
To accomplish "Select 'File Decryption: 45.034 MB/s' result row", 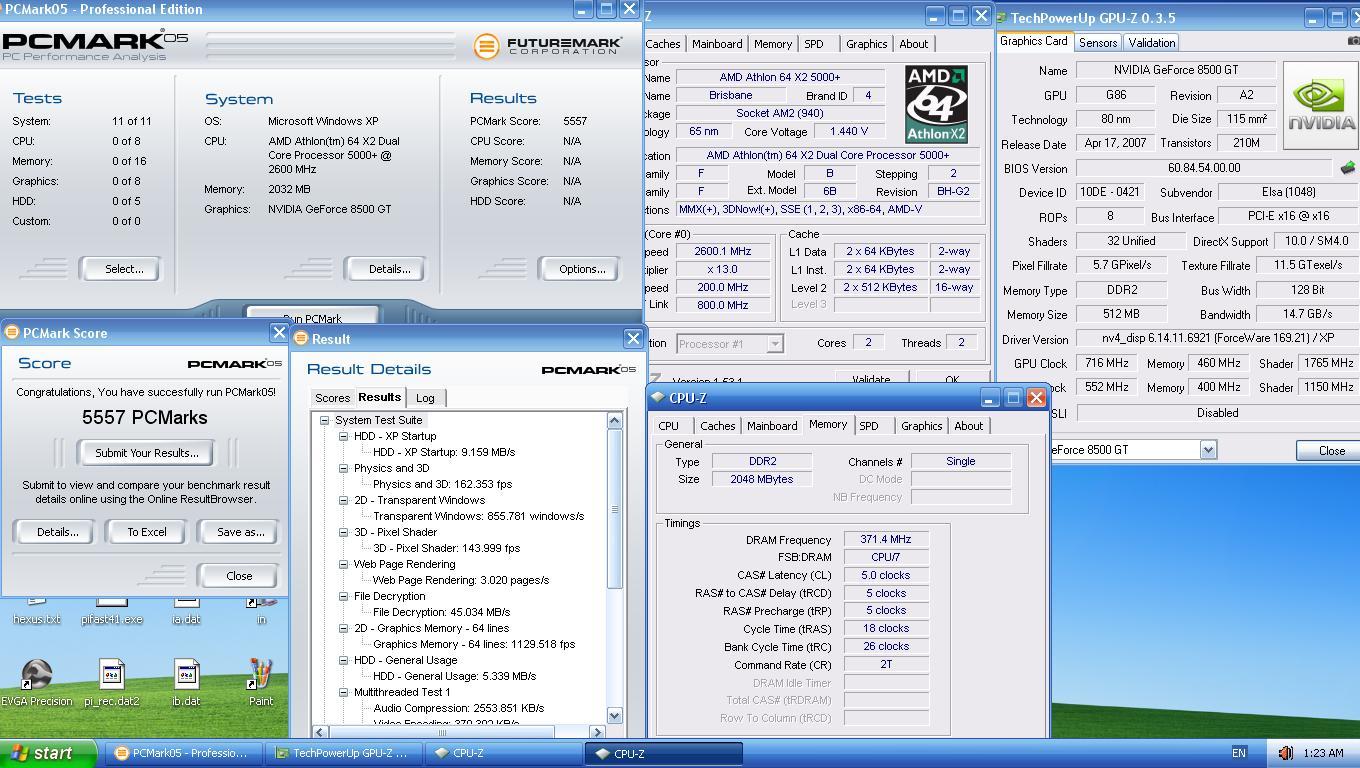I will click(x=441, y=612).
